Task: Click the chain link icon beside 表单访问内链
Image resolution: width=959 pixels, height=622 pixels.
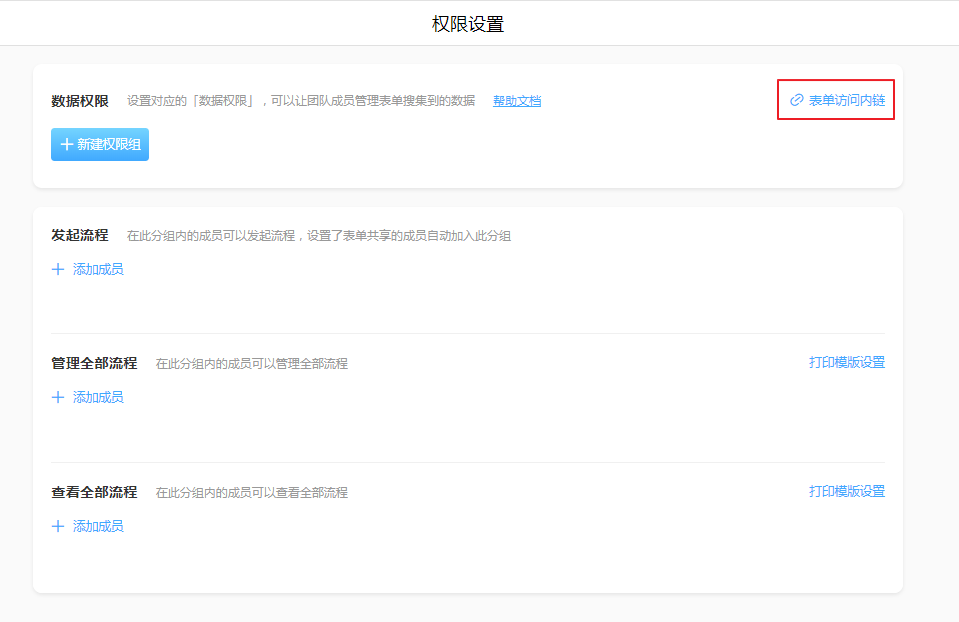Action: [x=797, y=100]
